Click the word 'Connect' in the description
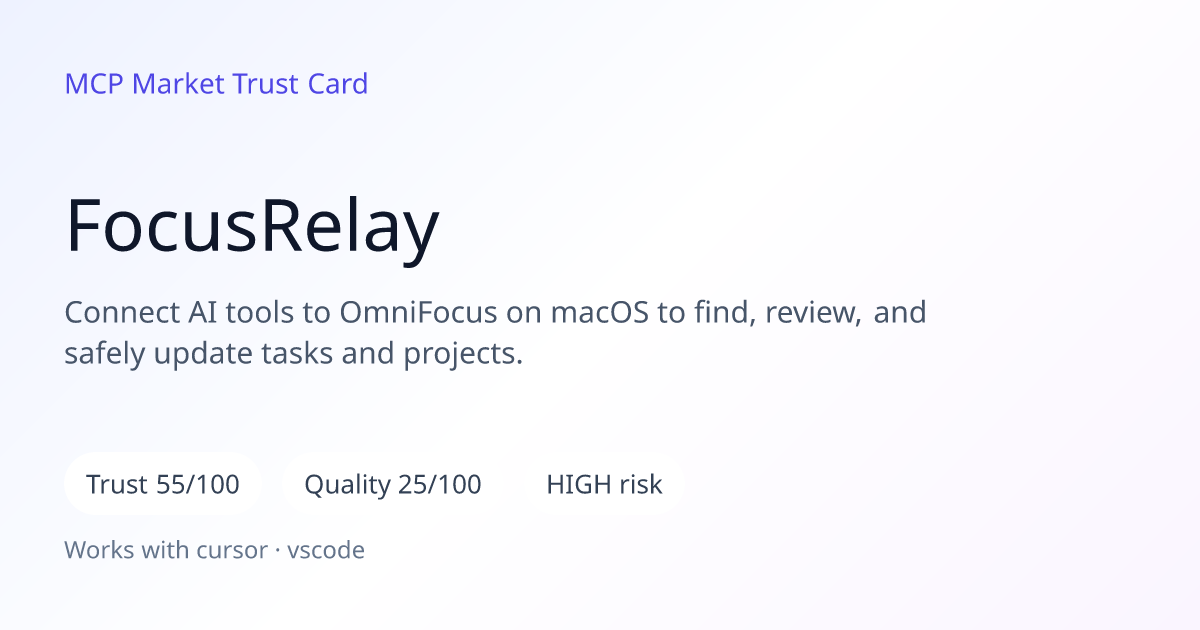Viewport: 1200px width, 630px height. click(122, 312)
